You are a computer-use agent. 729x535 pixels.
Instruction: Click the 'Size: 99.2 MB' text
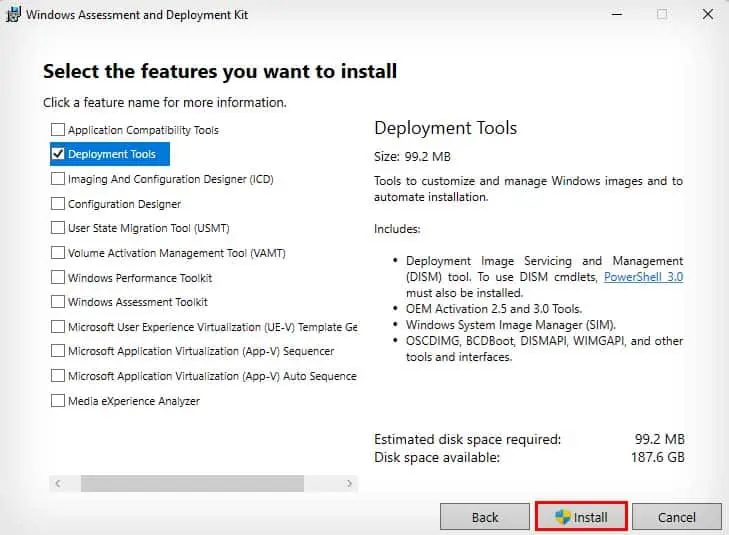click(x=412, y=157)
